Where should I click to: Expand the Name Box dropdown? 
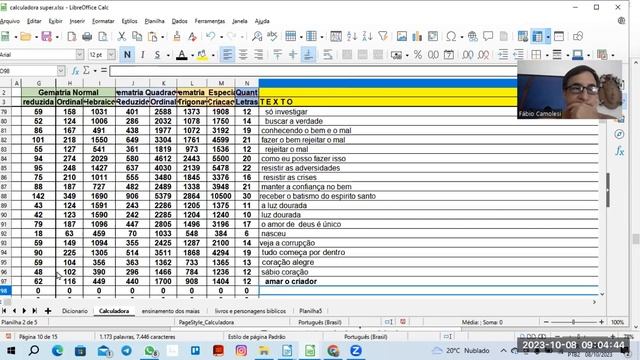click(x=61, y=71)
